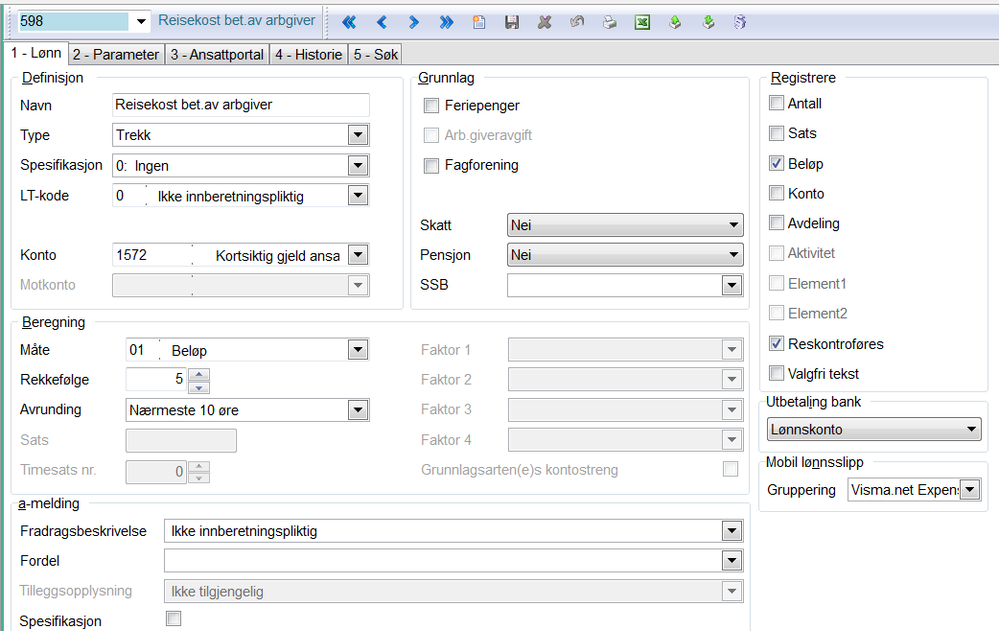Create a new record with the New icon
This screenshot has width=999, height=631.
tap(479, 22)
